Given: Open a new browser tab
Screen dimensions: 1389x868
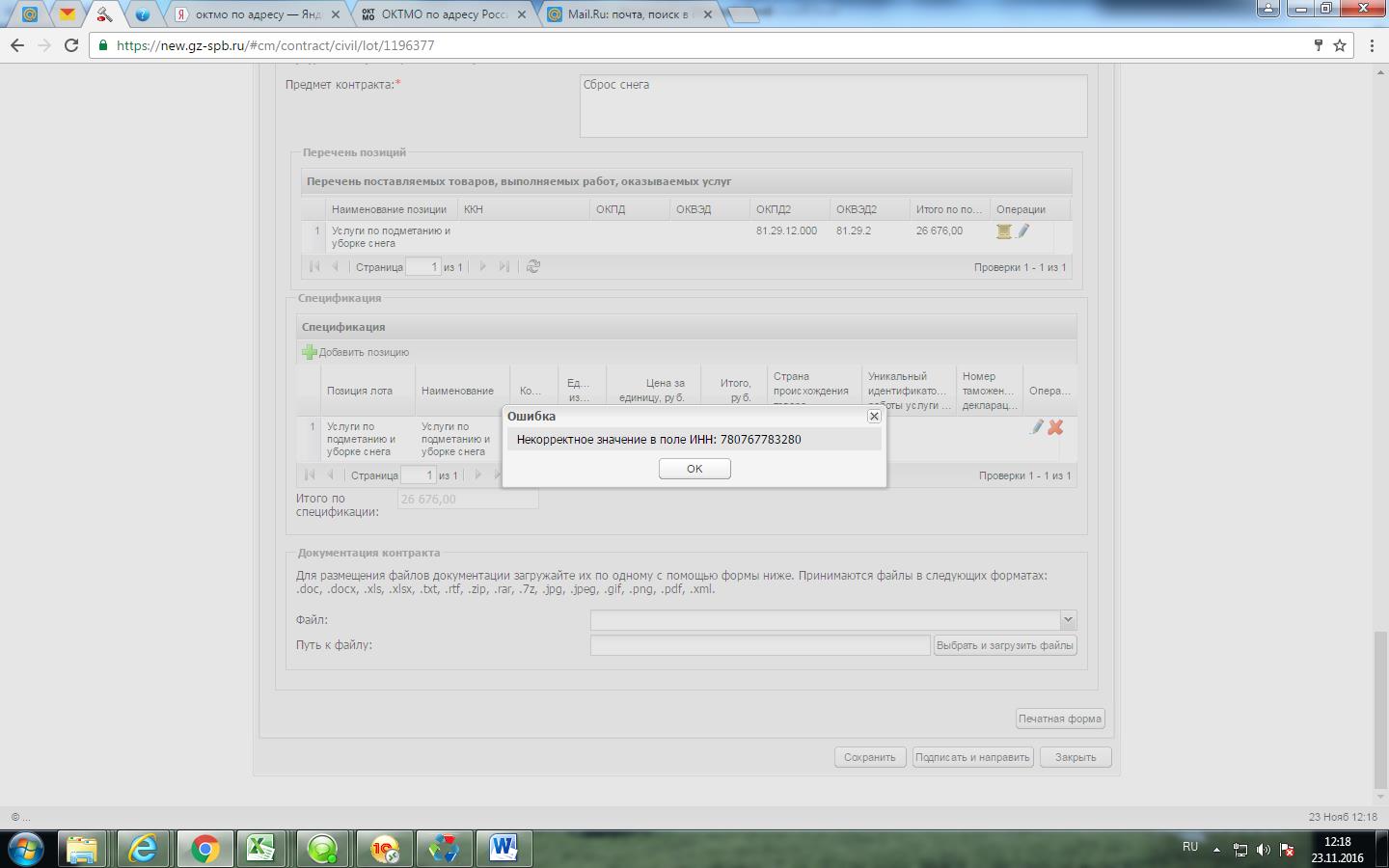Looking at the screenshot, I should tap(743, 14).
